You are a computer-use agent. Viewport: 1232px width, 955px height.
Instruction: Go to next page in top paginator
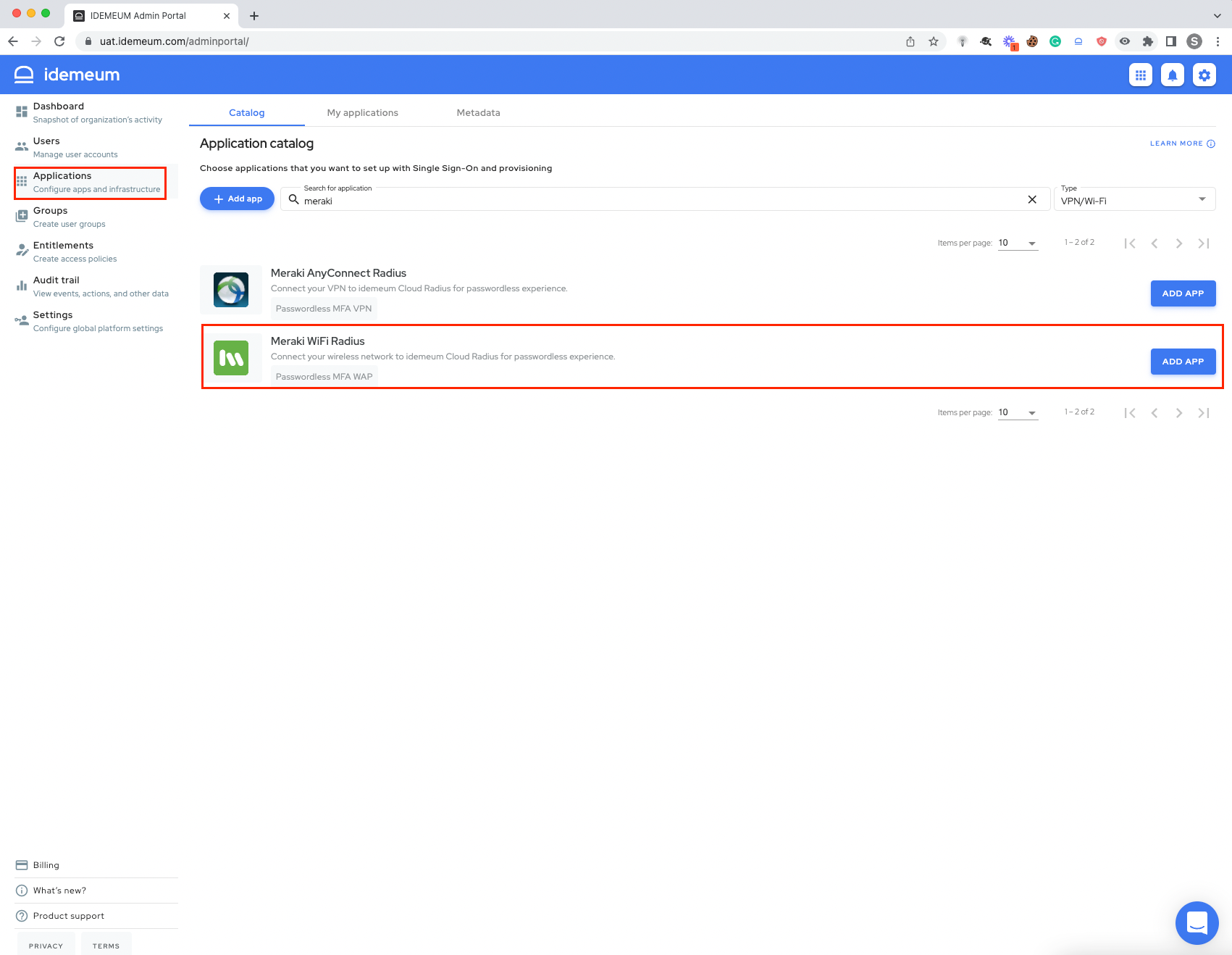[x=1179, y=243]
